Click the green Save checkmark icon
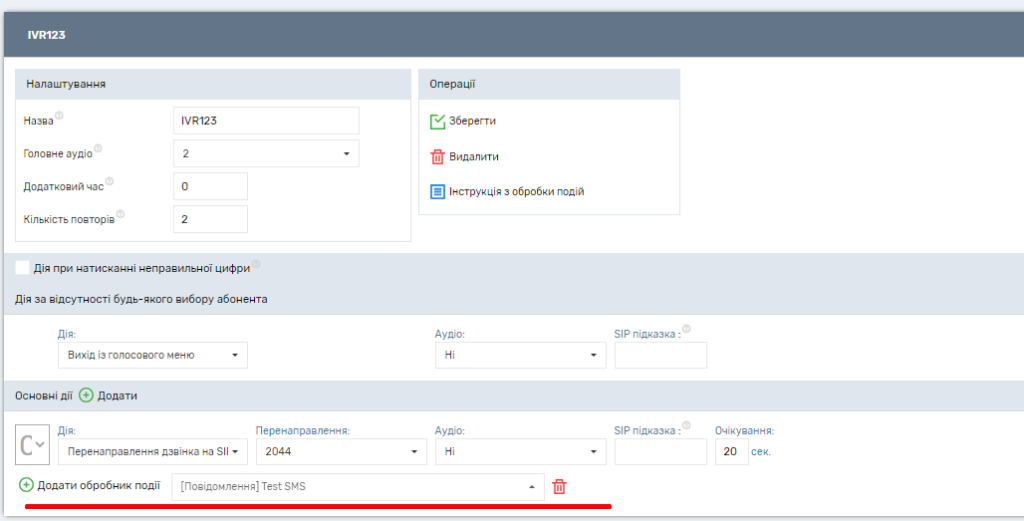This screenshot has height=521, width=1024. (x=437, y=121)
